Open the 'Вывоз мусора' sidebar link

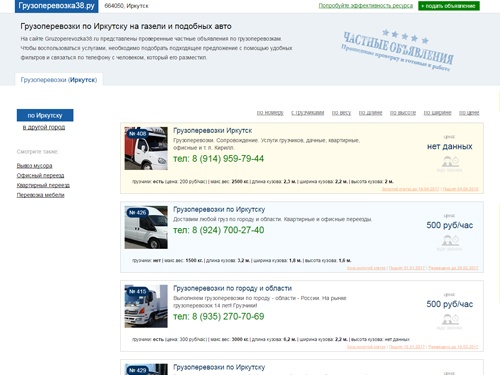pyautogui.click(x=34, y=166)
